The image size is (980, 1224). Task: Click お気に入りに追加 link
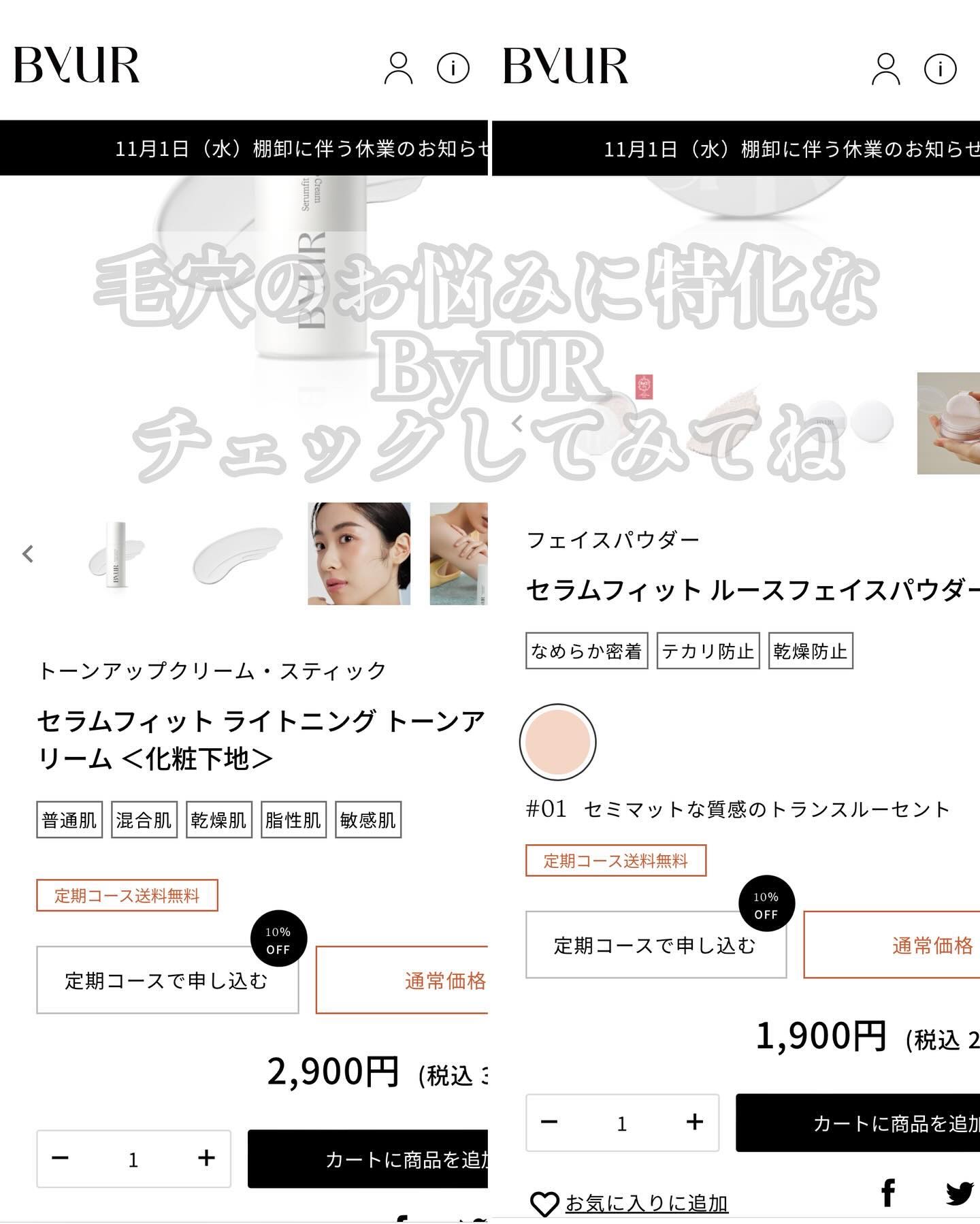pyautogui.click(x=647, y=1204)
